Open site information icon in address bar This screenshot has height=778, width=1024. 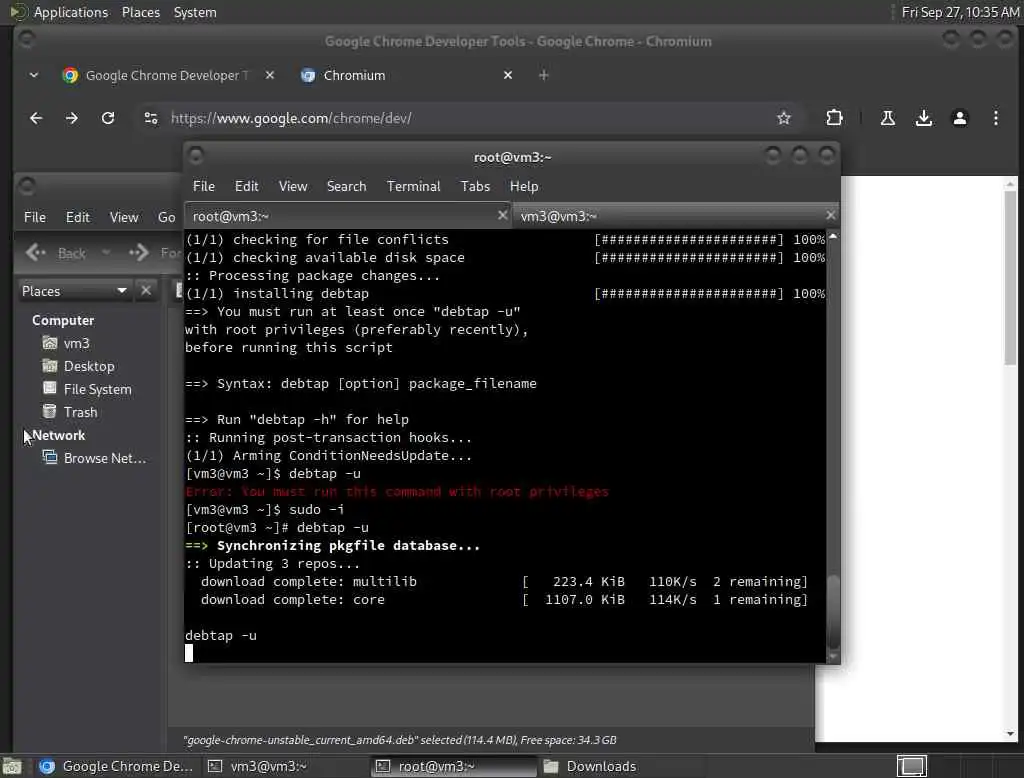click(151, 118)
